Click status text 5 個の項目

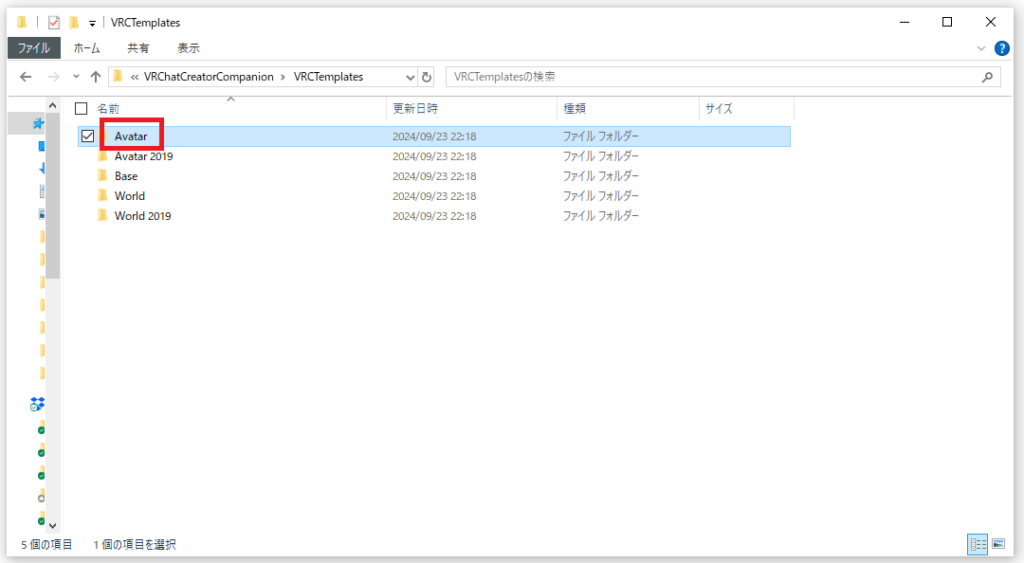pos(46,544)
